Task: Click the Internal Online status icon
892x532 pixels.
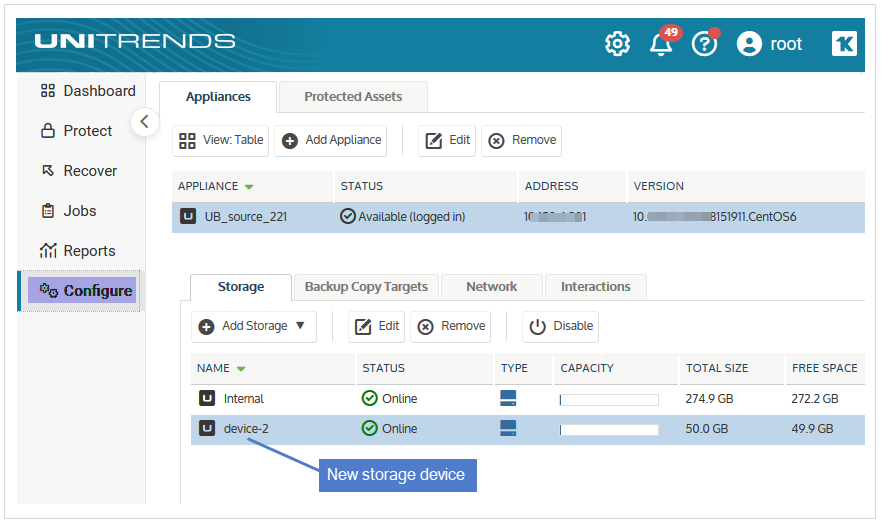Action: tap(370, 398)
